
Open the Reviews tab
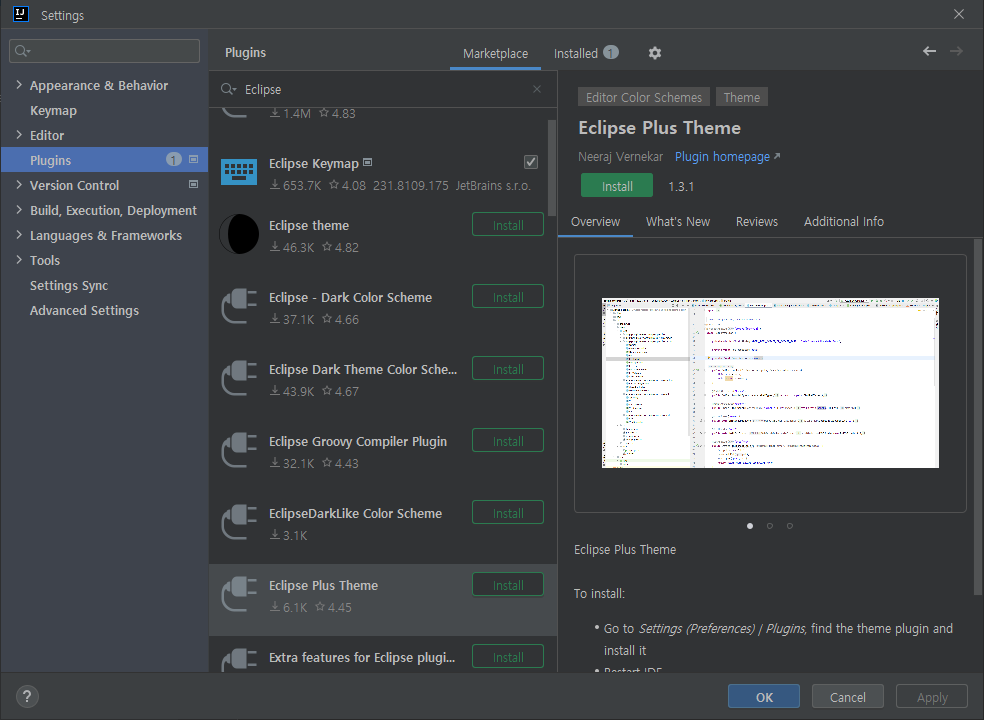click(757, 222)
